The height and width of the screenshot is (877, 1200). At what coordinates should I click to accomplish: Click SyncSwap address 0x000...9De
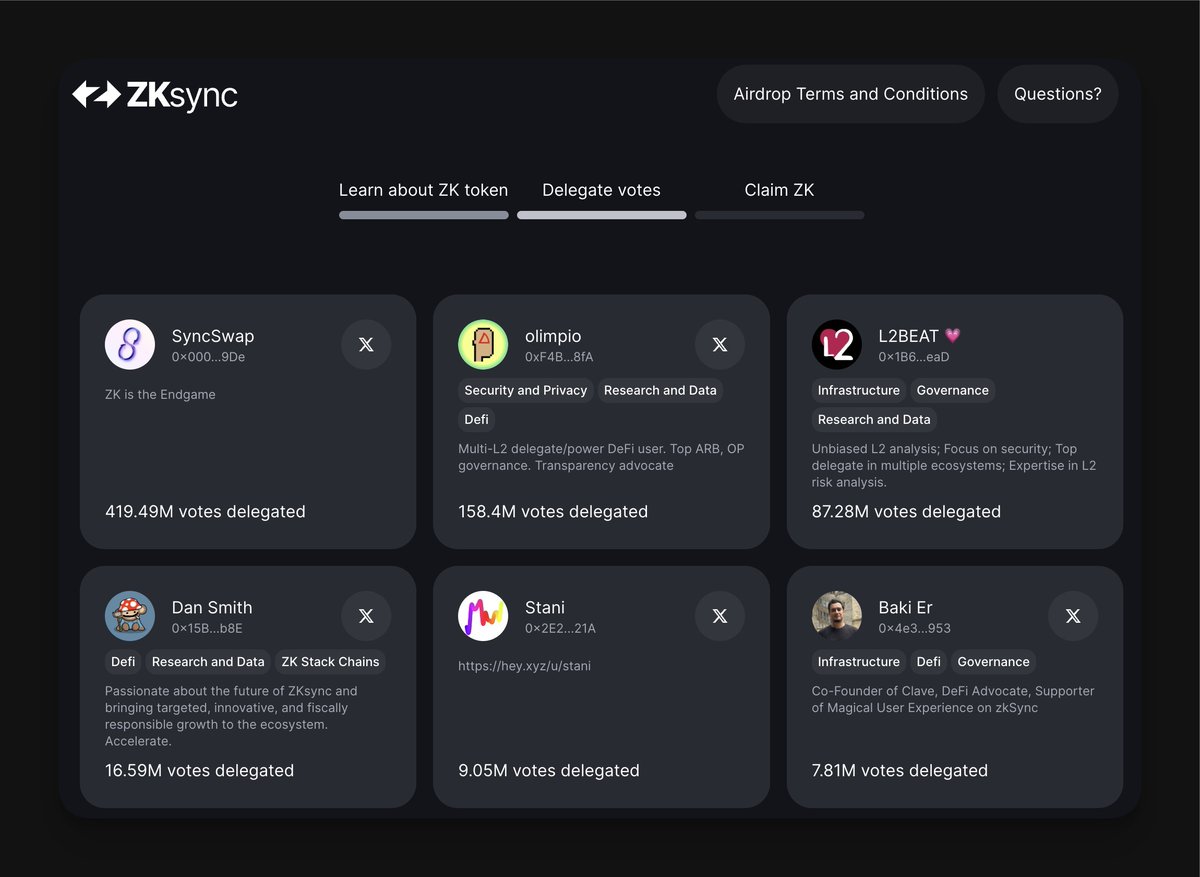click(208, 357)
